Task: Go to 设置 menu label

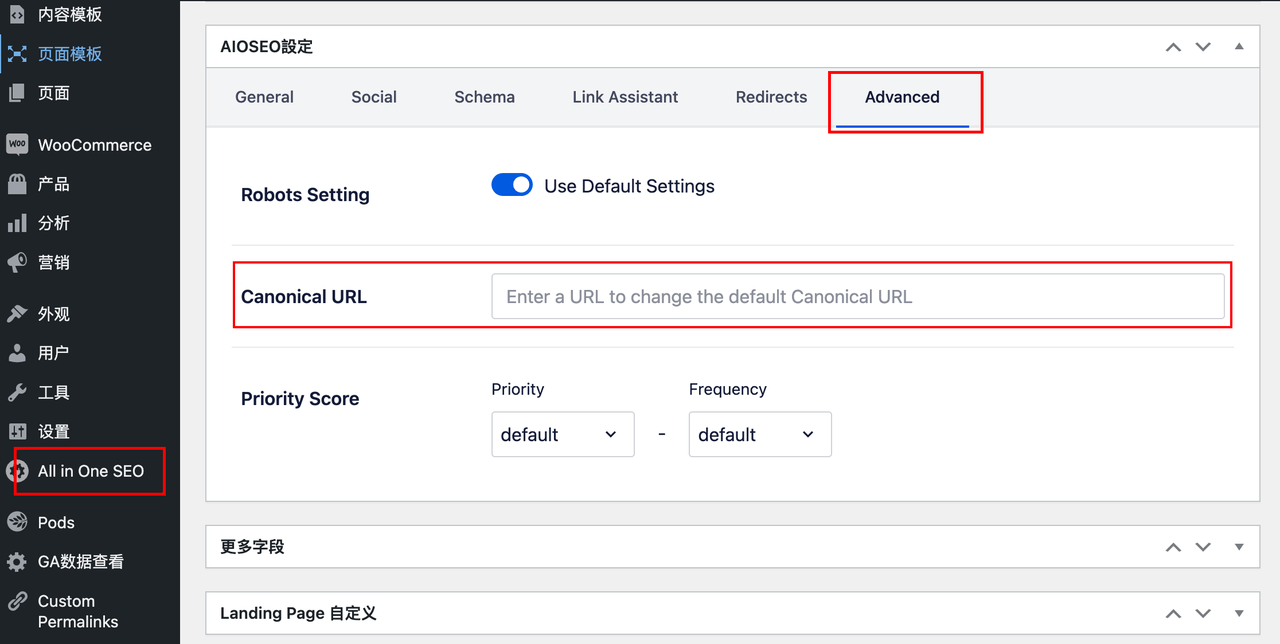Action: tap(54, 431)
